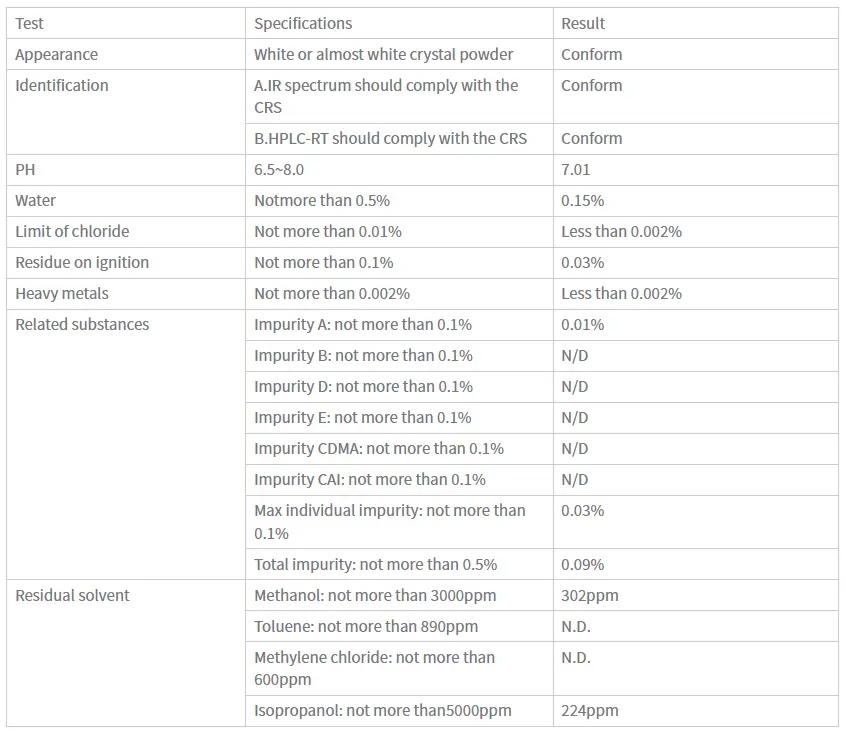Click the 'Test' column header

(x=30, y=23)
